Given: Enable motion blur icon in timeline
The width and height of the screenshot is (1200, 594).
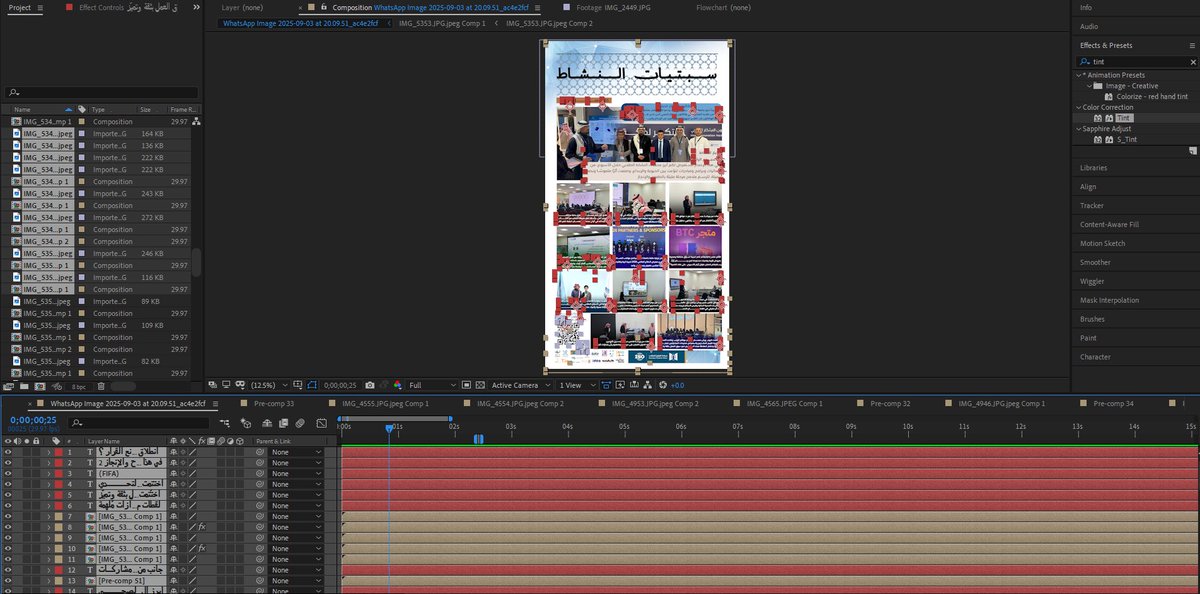Looking at the screenshot, I should pyautogui.click(x=300, y=423).
